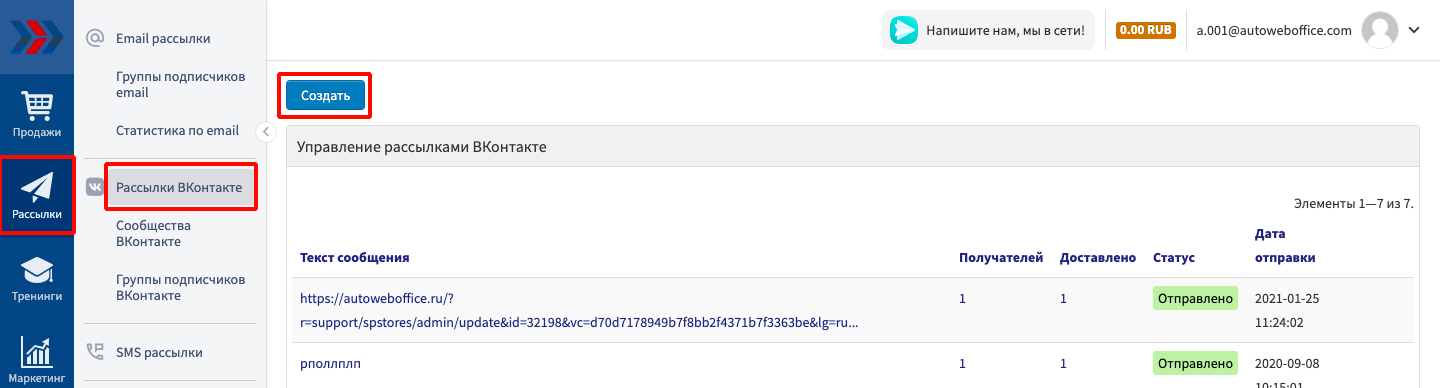Screen dimensions: 1440x388
Task: Open the Рассылки paper plane section
Action: pyautogui.click(x=37, y=195)
